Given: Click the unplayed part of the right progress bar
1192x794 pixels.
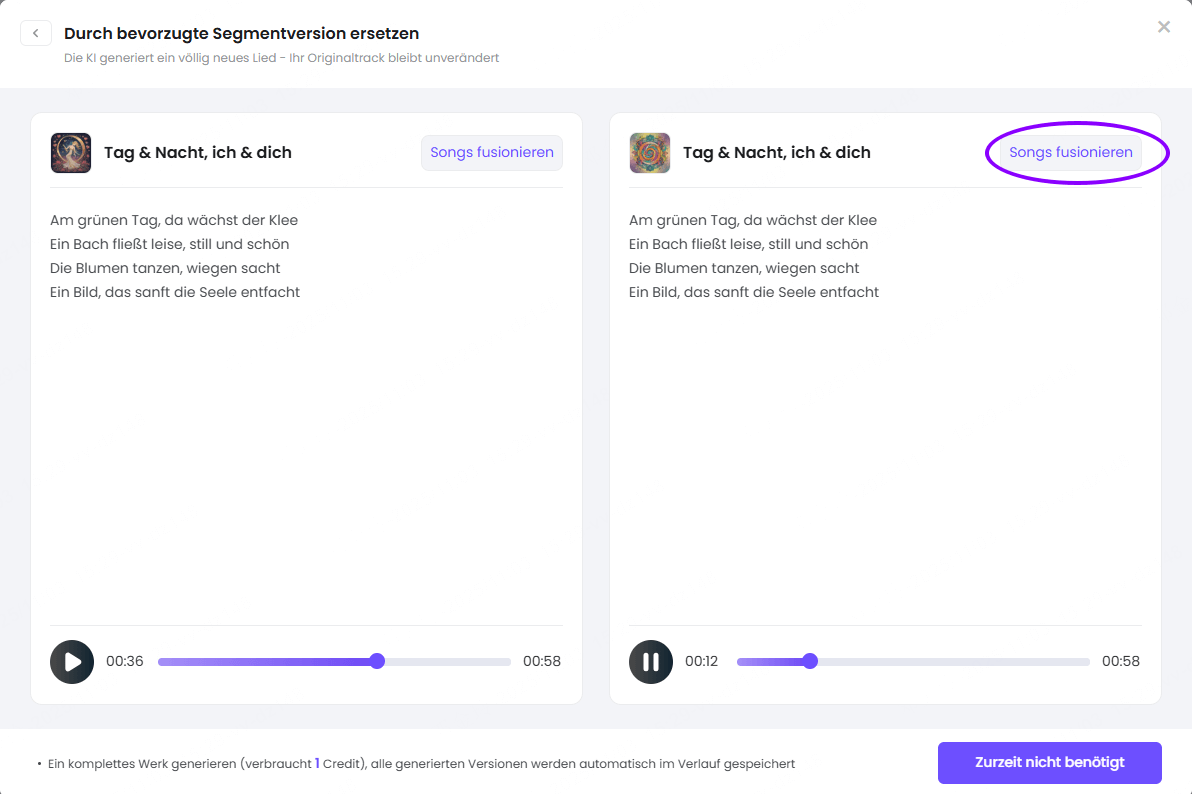Looking at the screenshot, I should coord(950,661).
